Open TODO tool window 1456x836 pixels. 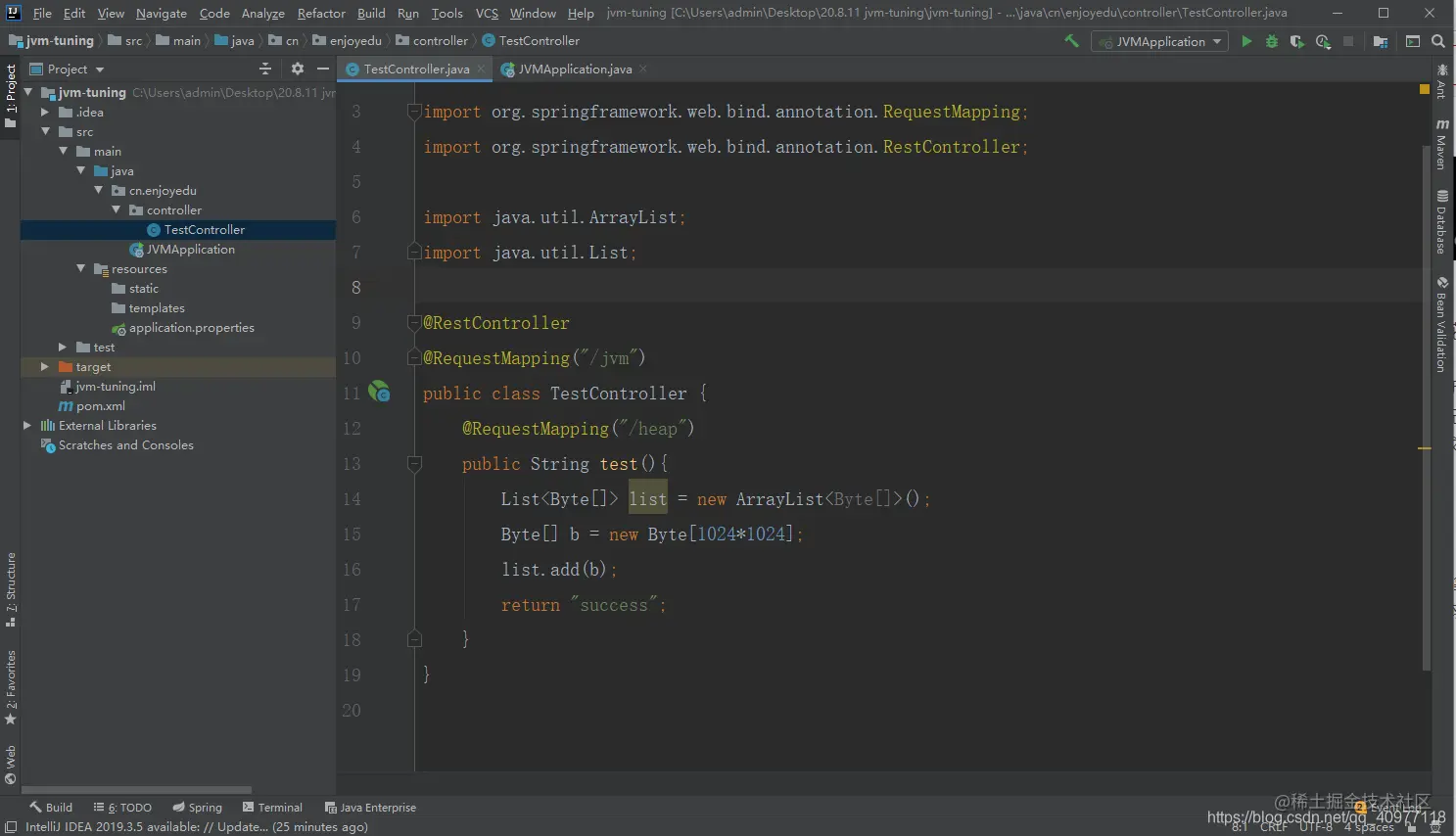(x=122, y=807)
